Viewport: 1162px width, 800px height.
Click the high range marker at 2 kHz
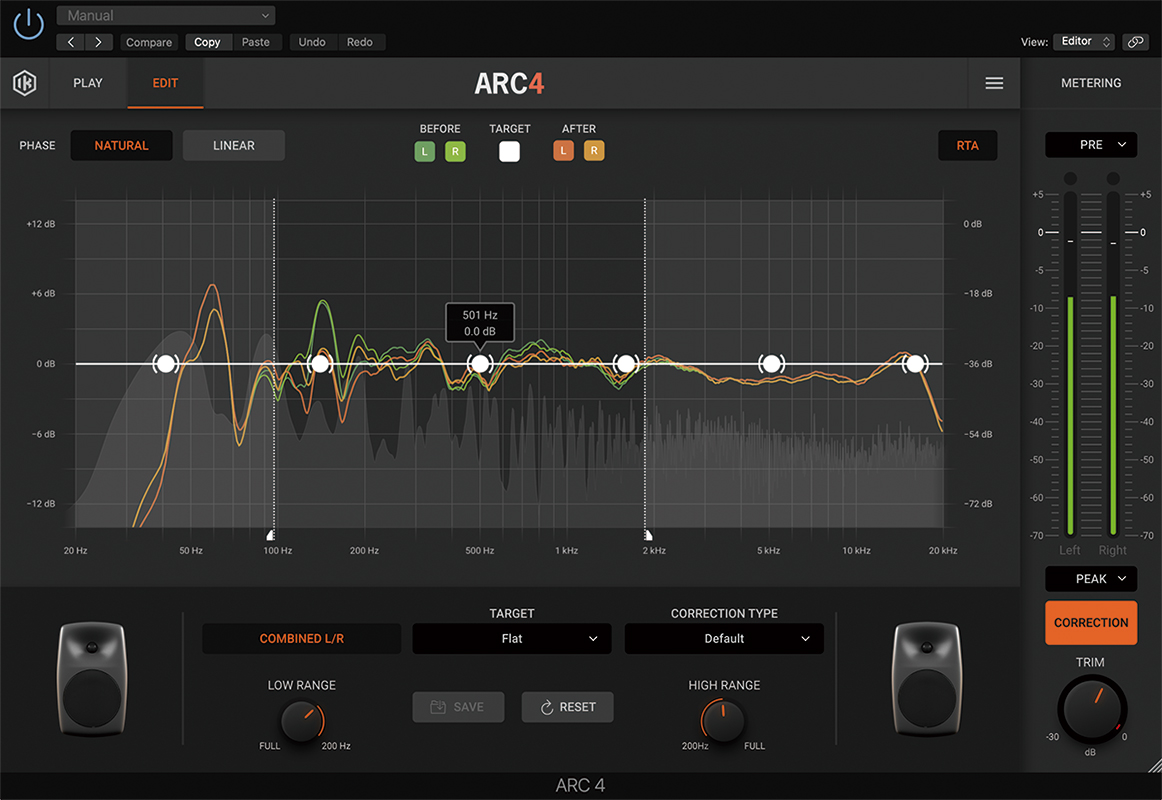click(648, 535)
